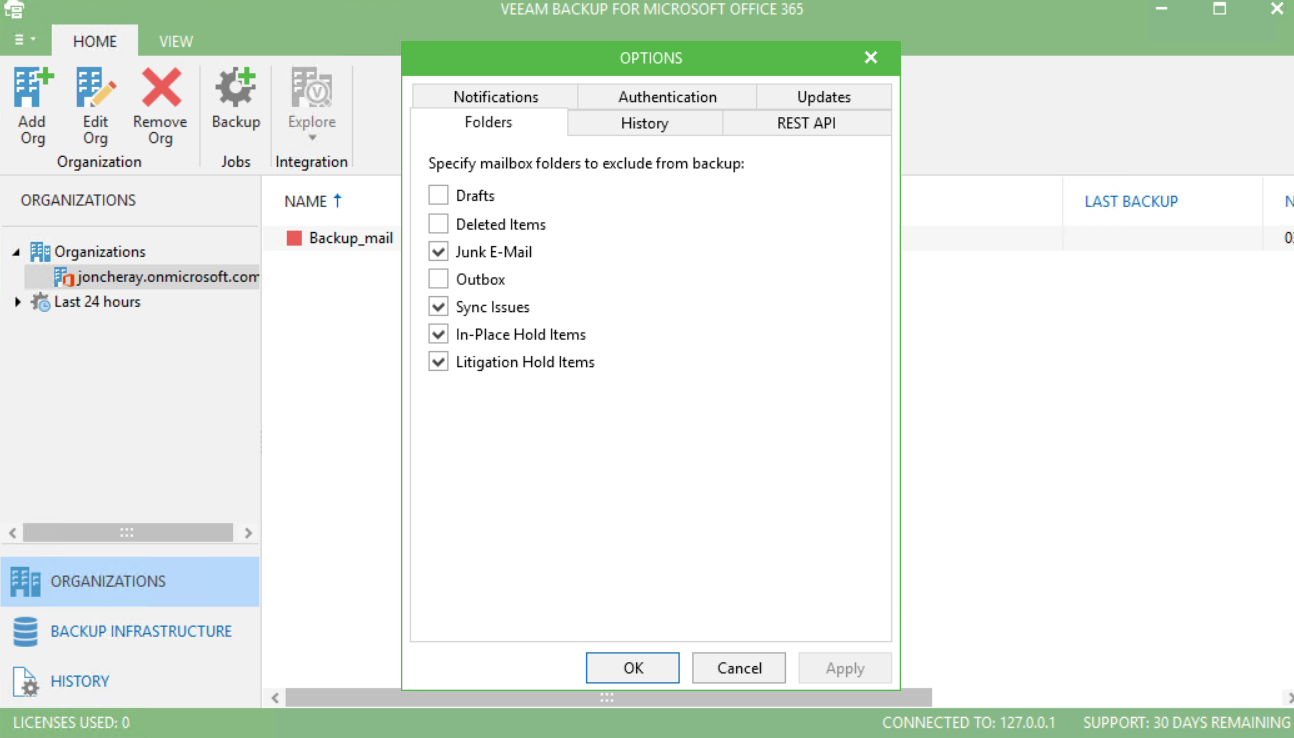Open the BACKUP INFRASTRUCTURE view
Viewport: 1294px width, 738px height.
coord(130,631)
